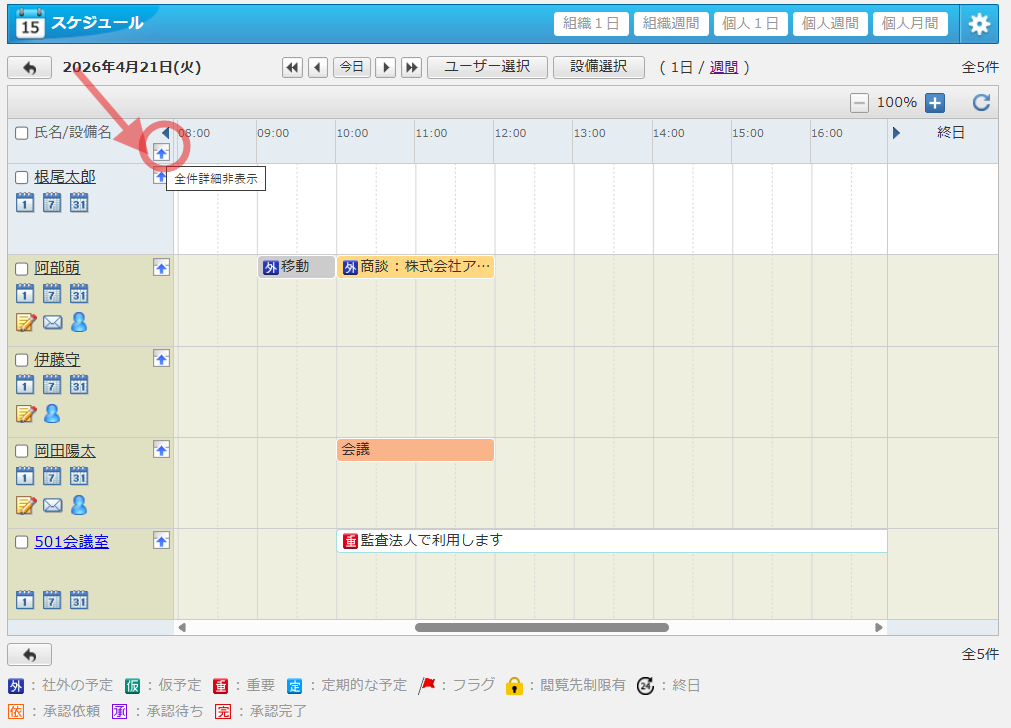Click the mail icon under 岡田陽太
The image size is (1011, 728).
(x=53, y=505)
